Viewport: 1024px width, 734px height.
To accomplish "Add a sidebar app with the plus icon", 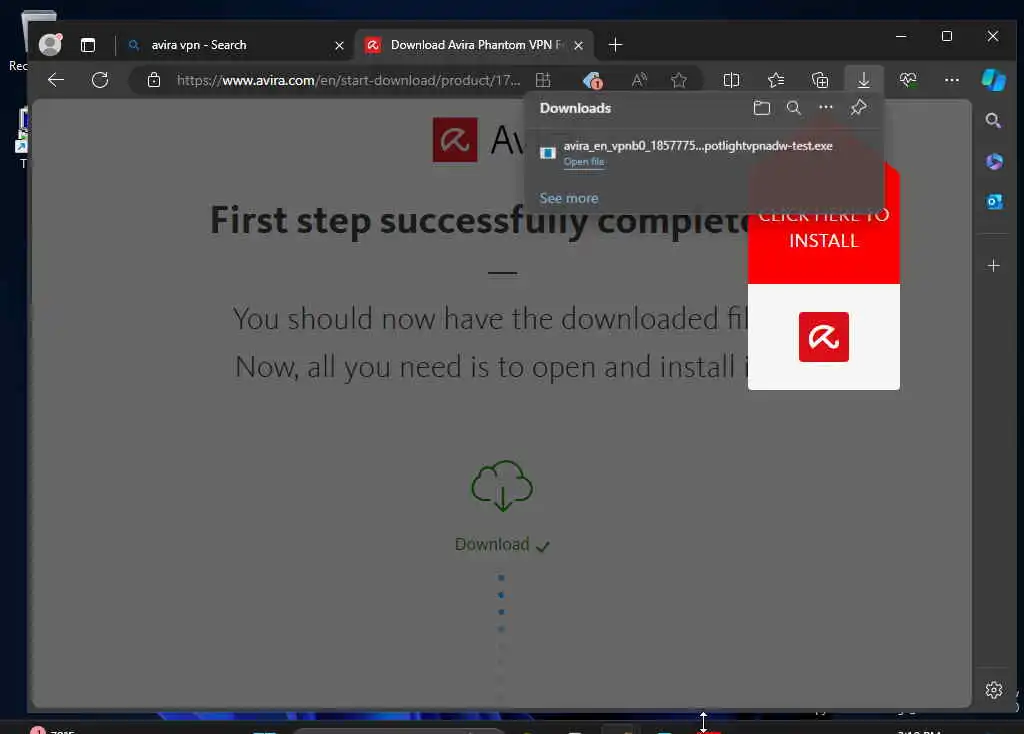I will point(993,266).
